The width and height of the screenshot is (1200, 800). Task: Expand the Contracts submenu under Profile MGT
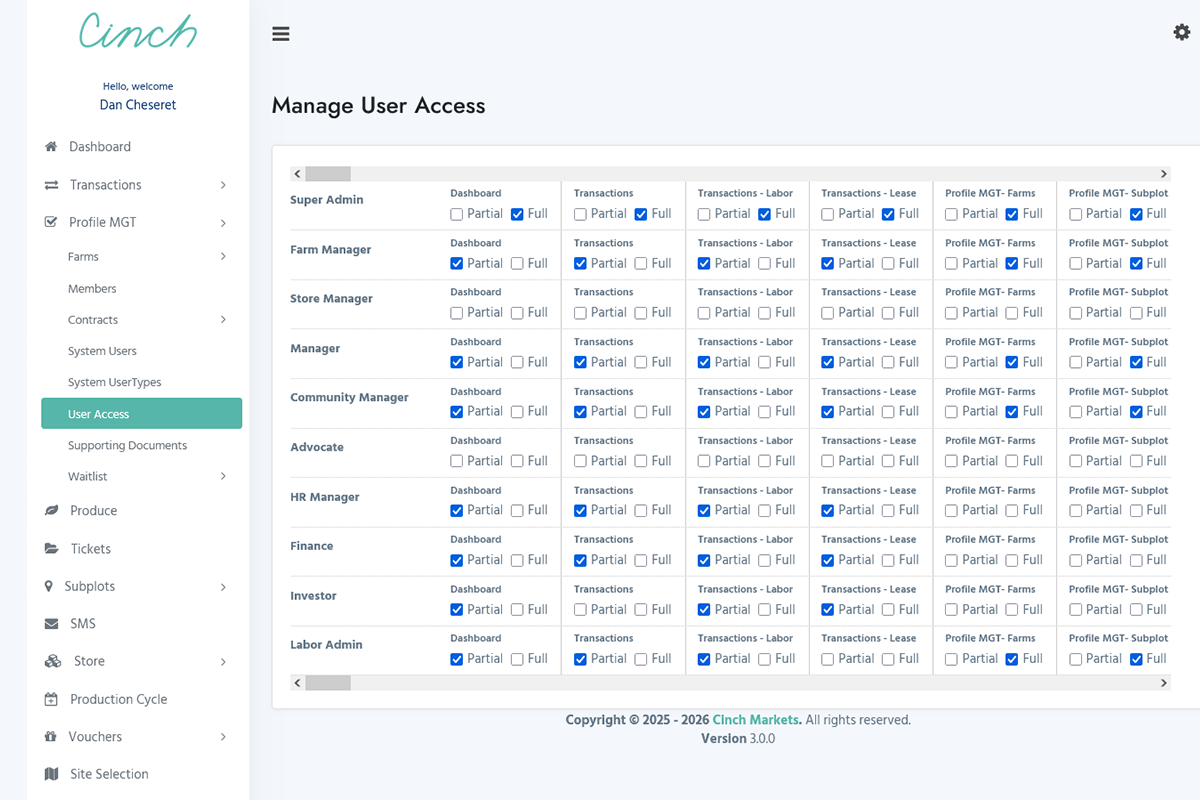[92, 319]
